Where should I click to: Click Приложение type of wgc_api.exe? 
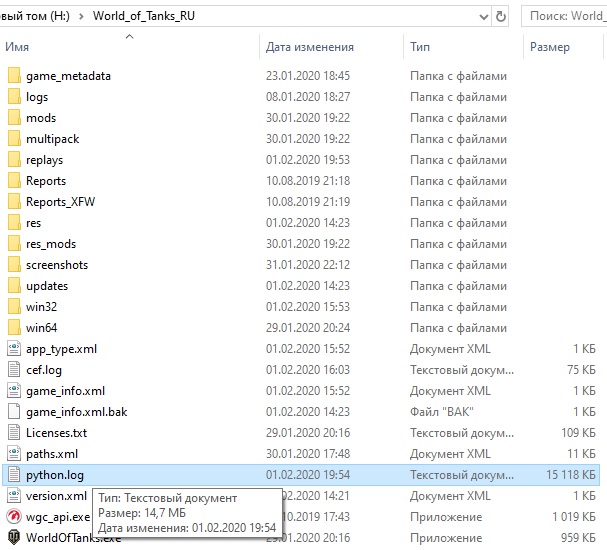point(446,516)
